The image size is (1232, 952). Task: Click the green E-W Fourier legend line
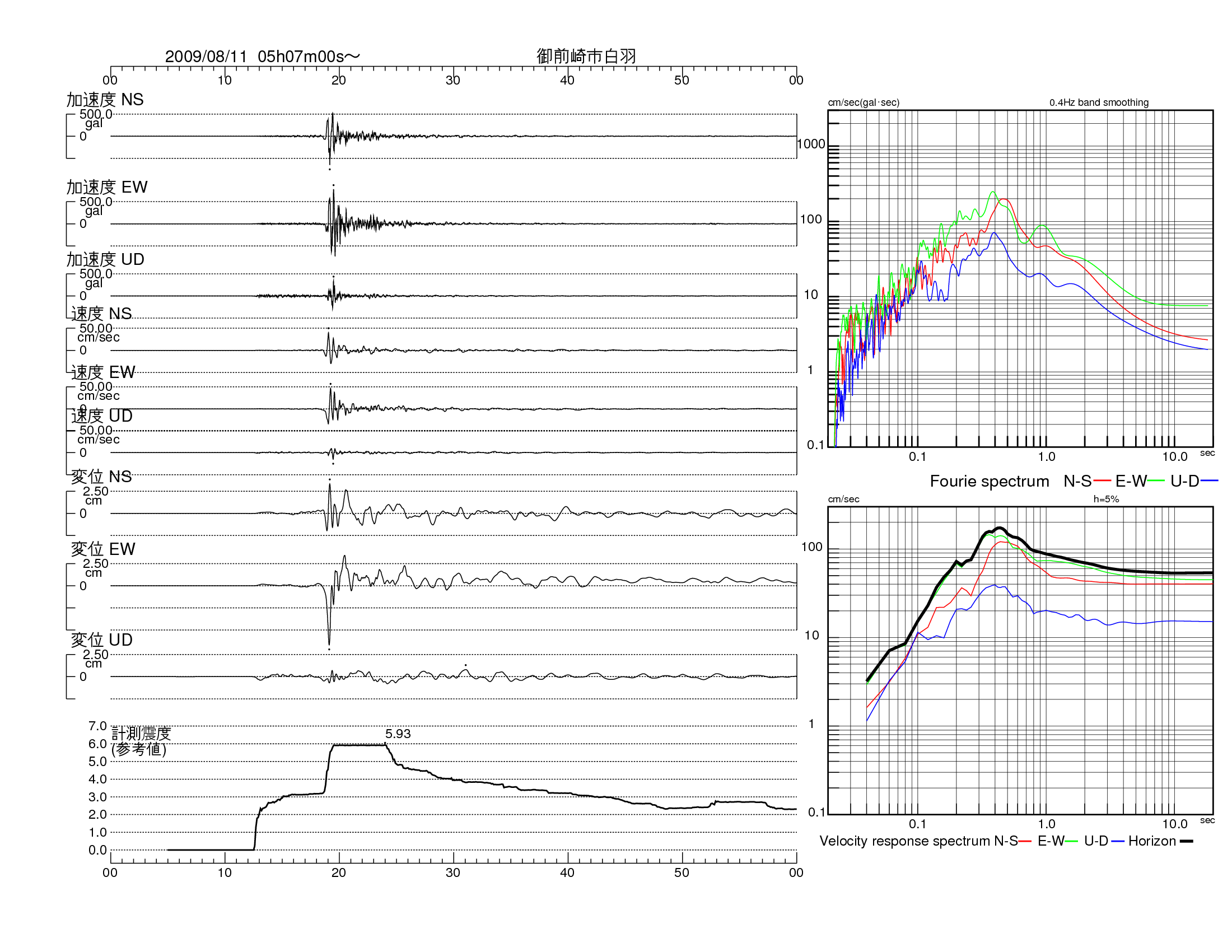coord(1156,481)
